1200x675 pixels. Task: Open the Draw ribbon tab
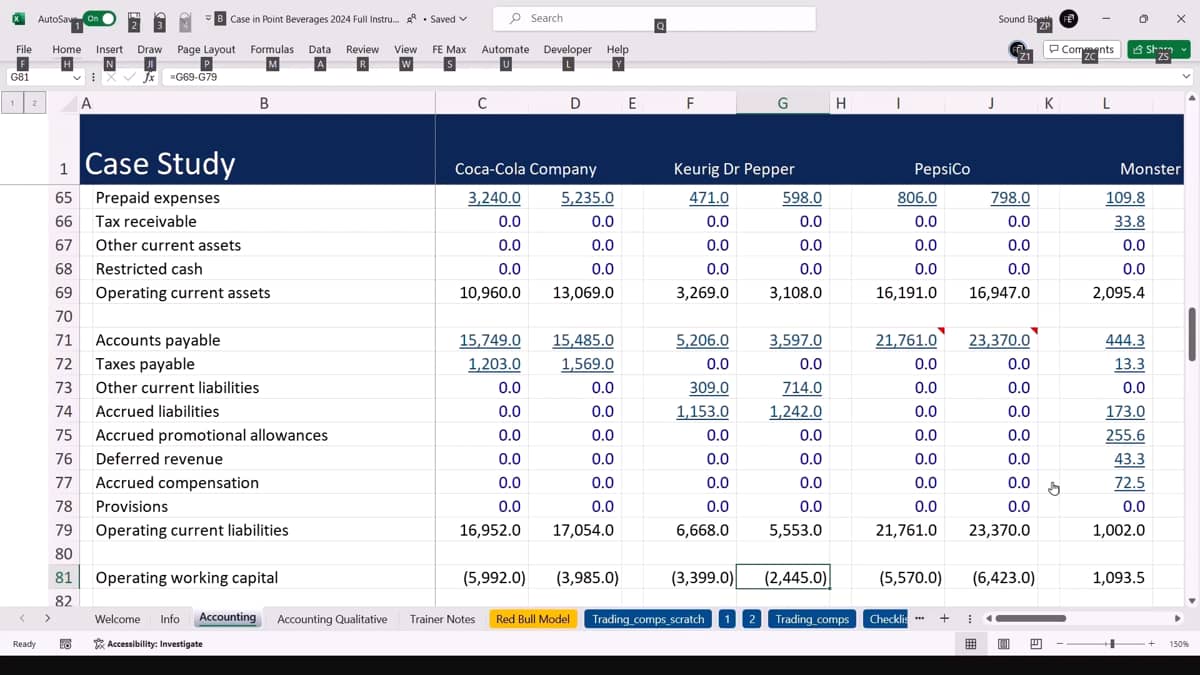tap(150, 49)
